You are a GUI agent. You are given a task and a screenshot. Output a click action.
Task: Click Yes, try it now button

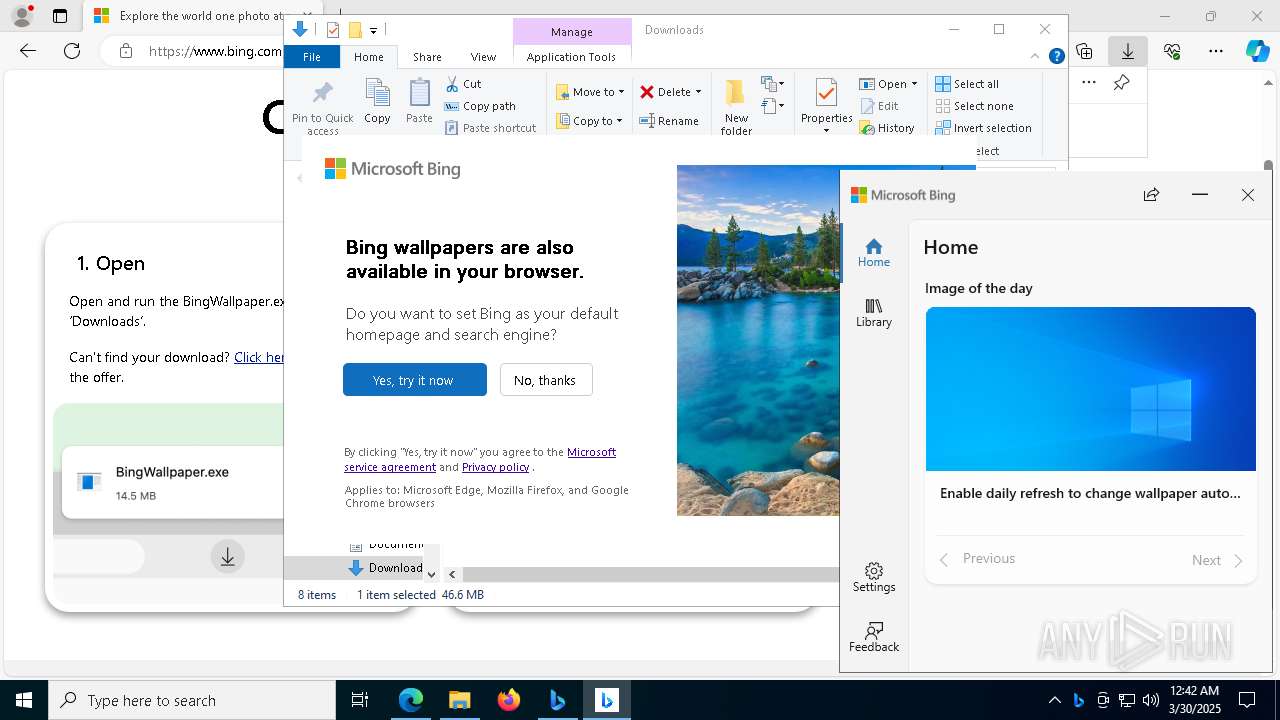414,380
